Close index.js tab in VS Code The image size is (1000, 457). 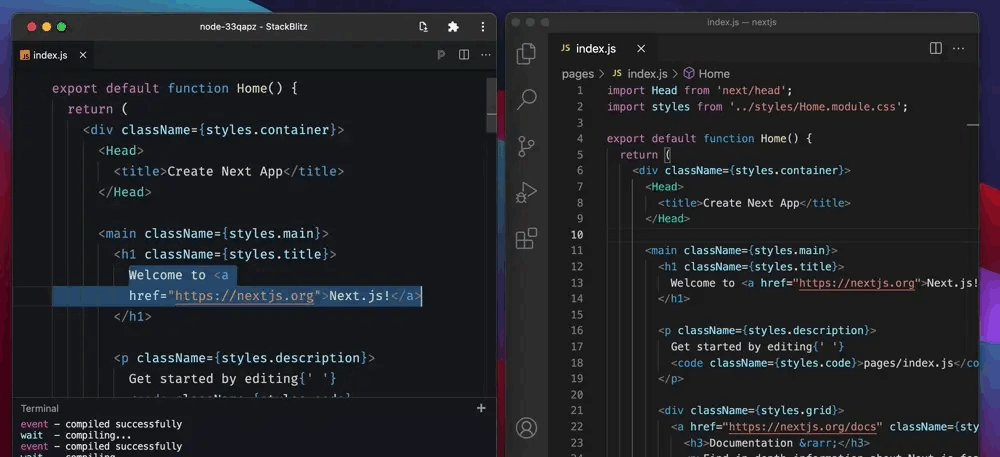(641, 48)
